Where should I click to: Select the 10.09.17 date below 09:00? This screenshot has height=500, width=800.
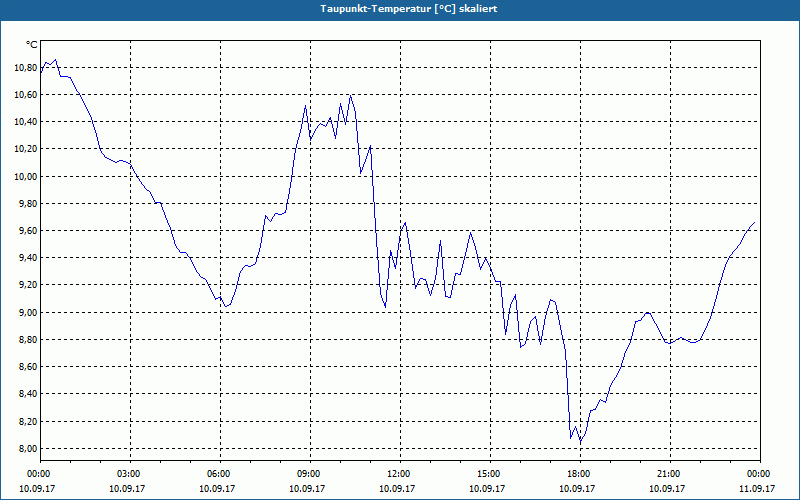point(307,488)
